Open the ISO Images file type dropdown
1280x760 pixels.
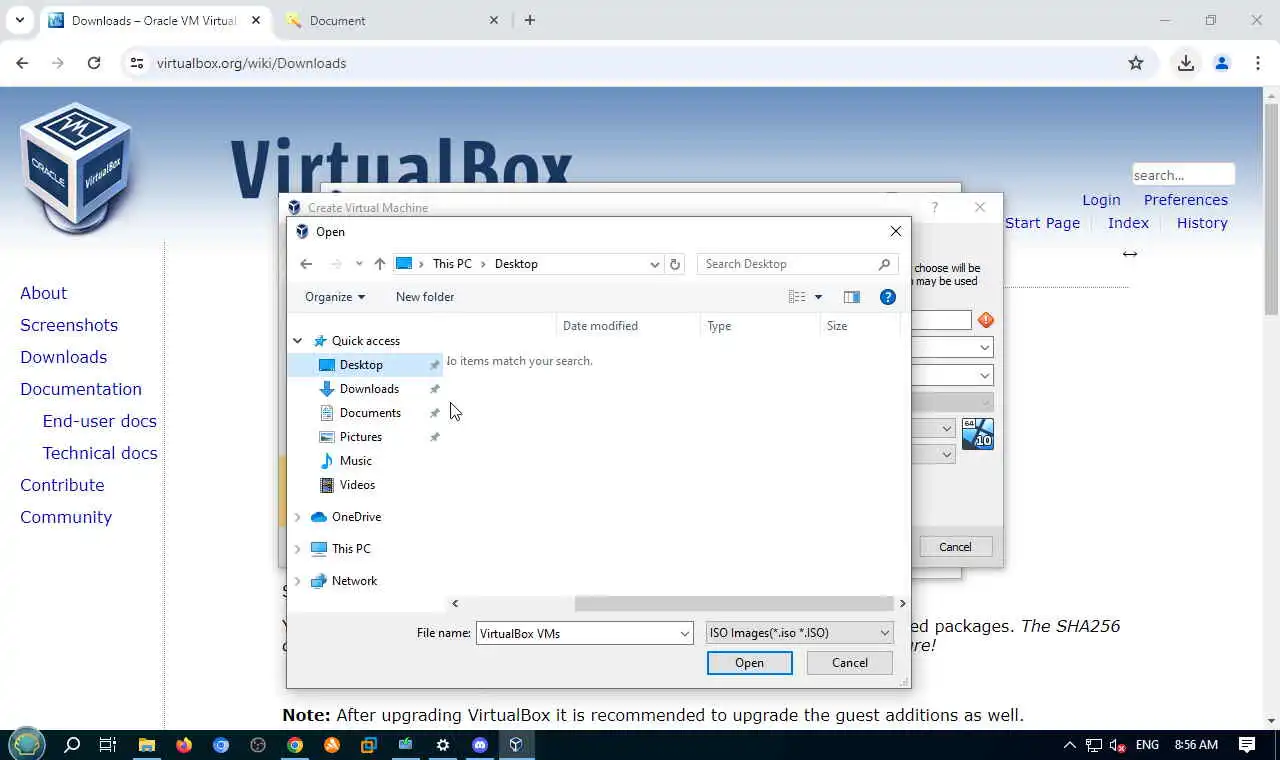[799, 633]
